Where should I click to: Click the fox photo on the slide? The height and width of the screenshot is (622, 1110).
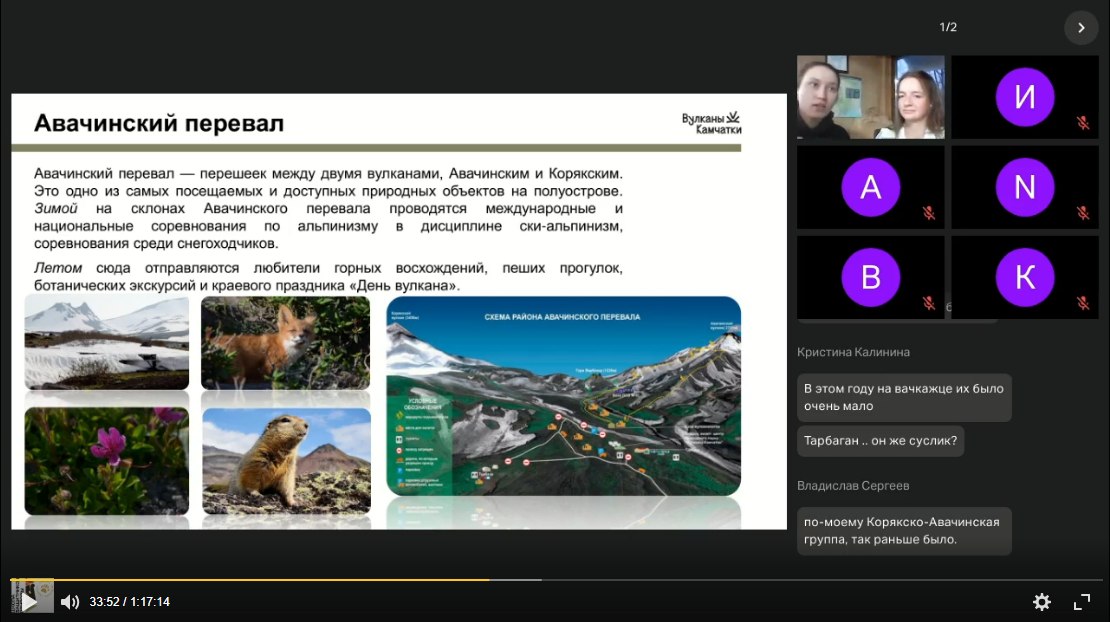click(285, 343)
